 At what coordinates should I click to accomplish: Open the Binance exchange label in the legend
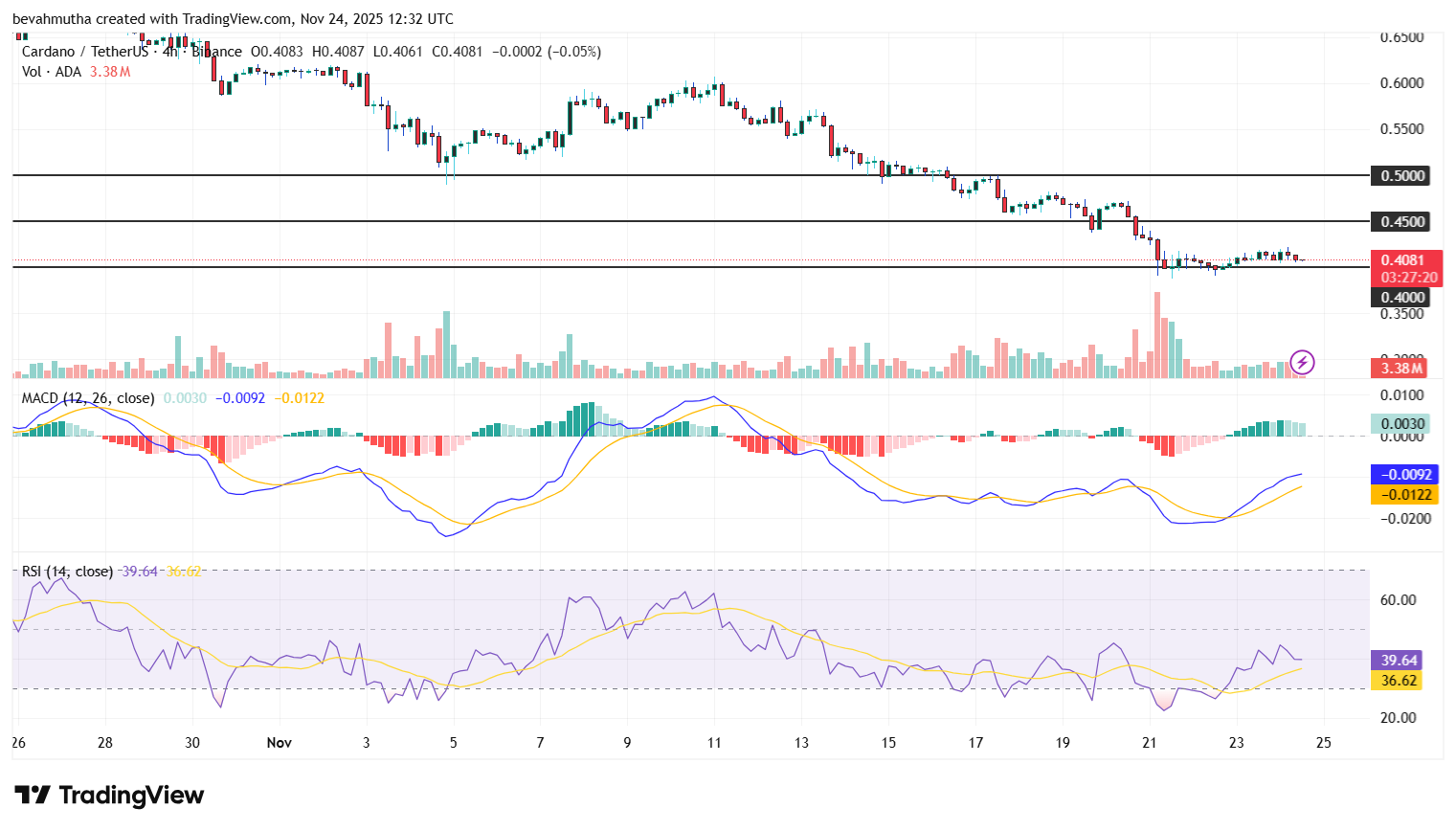[216, 51]
